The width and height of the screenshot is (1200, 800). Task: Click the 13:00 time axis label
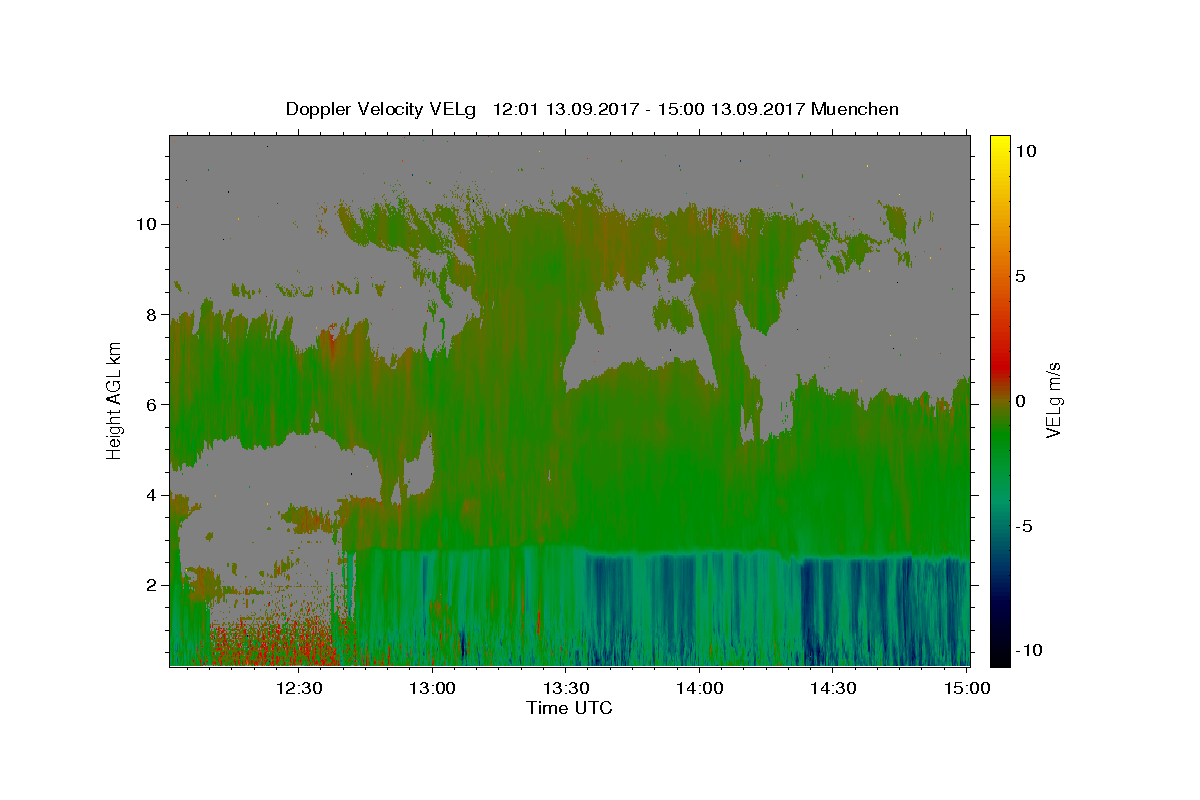[x=433, y=688]
